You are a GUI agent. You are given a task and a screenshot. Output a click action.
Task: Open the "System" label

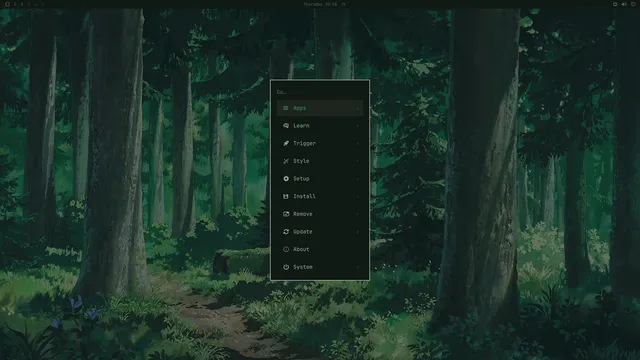[303, 267]
